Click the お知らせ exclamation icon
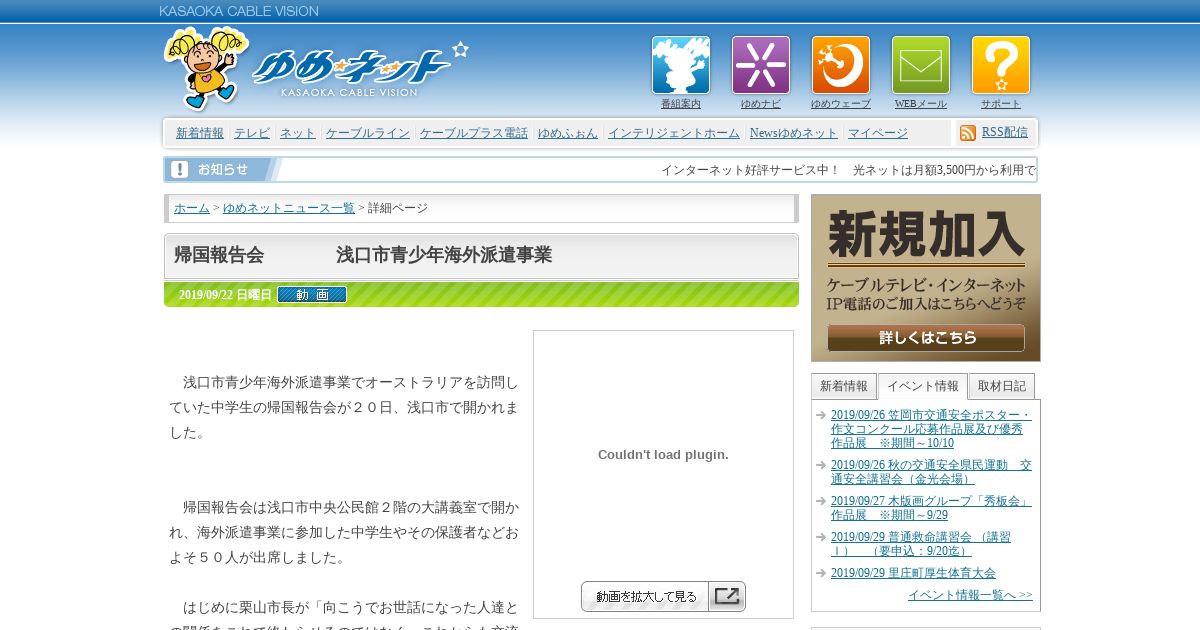This screenshot has height=630, width=1200. coord(180,169)
